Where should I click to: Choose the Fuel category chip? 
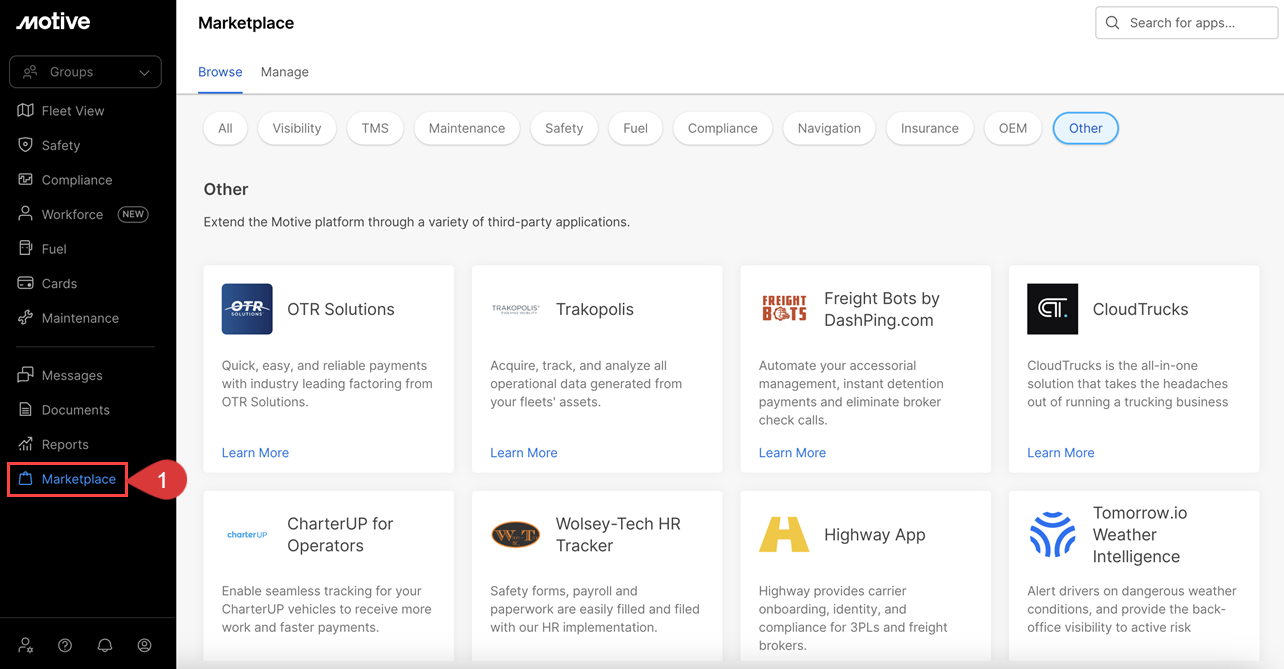[635, 128]
